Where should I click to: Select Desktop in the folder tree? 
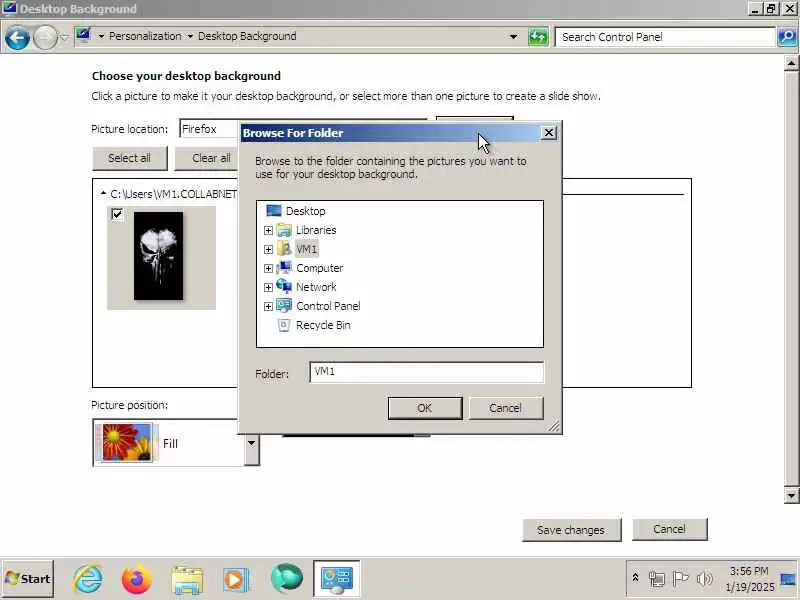[x=305, y=211]
